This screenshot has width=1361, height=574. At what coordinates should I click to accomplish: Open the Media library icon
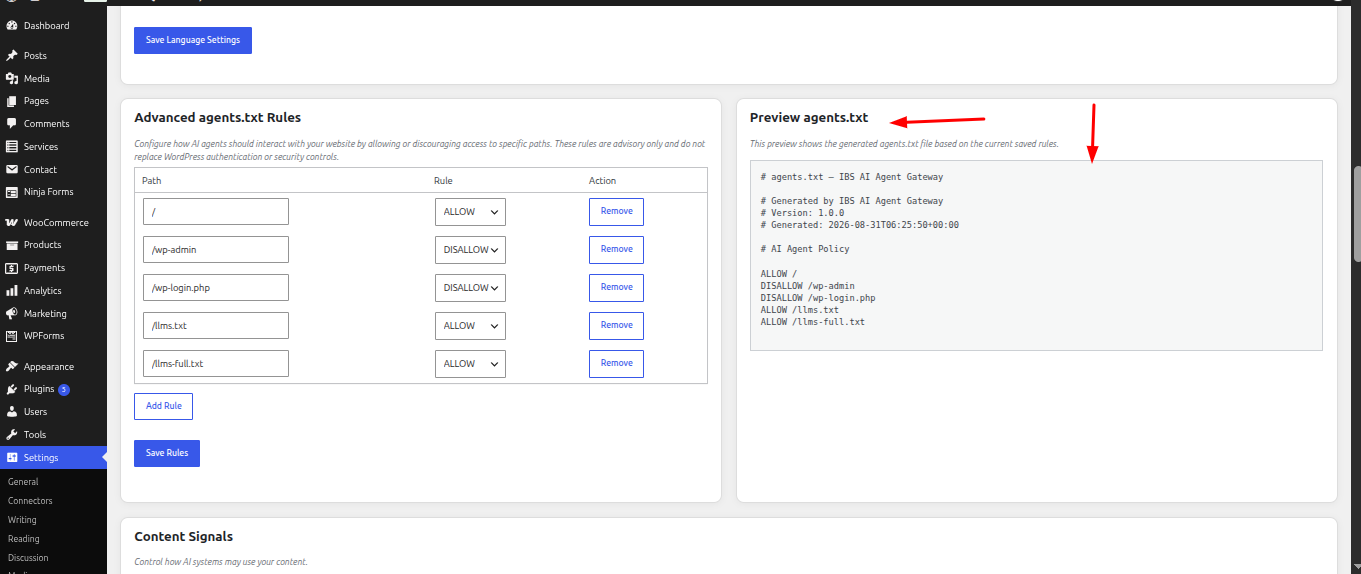pos(12,78)
